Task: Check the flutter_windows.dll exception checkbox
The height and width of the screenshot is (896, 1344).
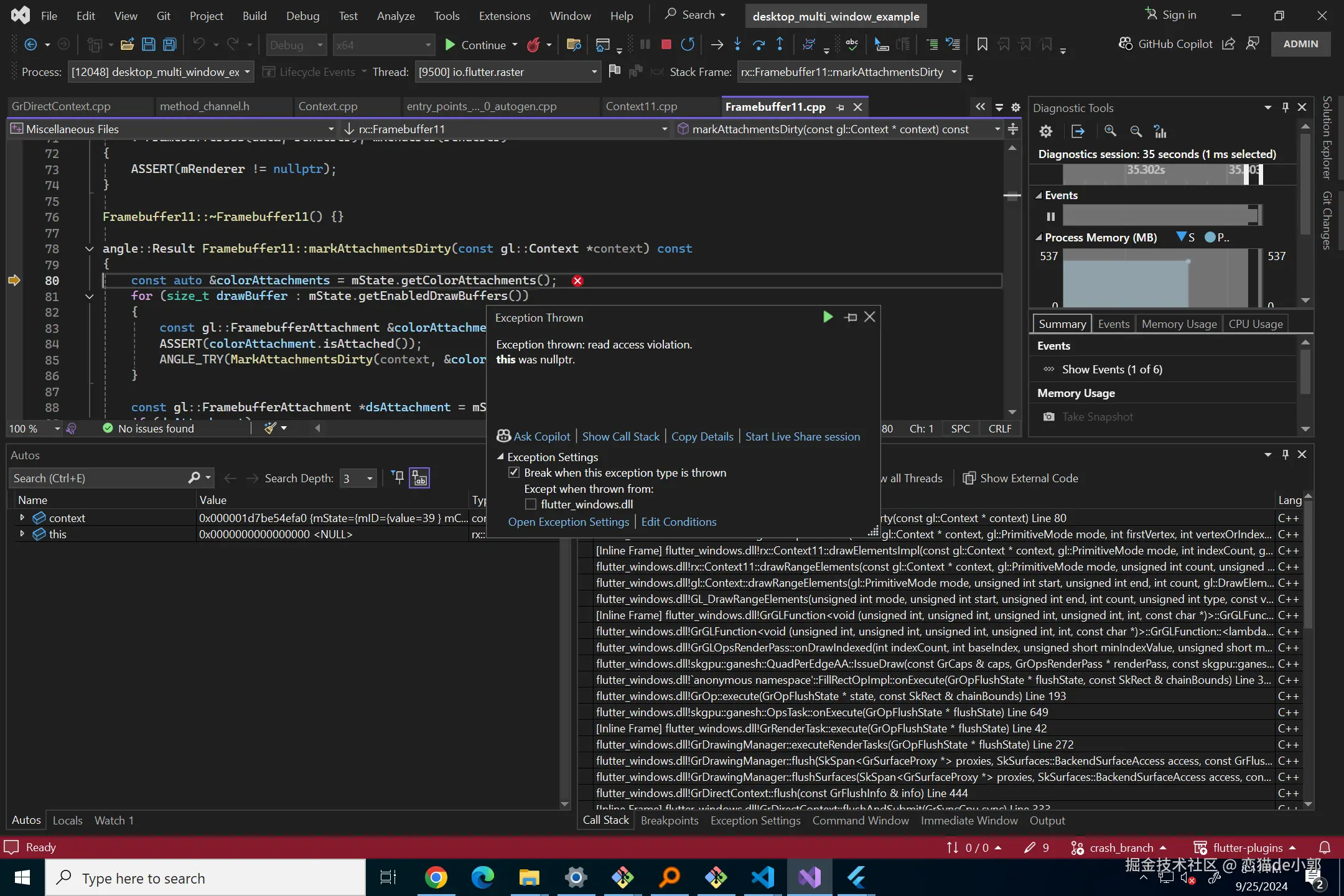Action: point(531,504)
